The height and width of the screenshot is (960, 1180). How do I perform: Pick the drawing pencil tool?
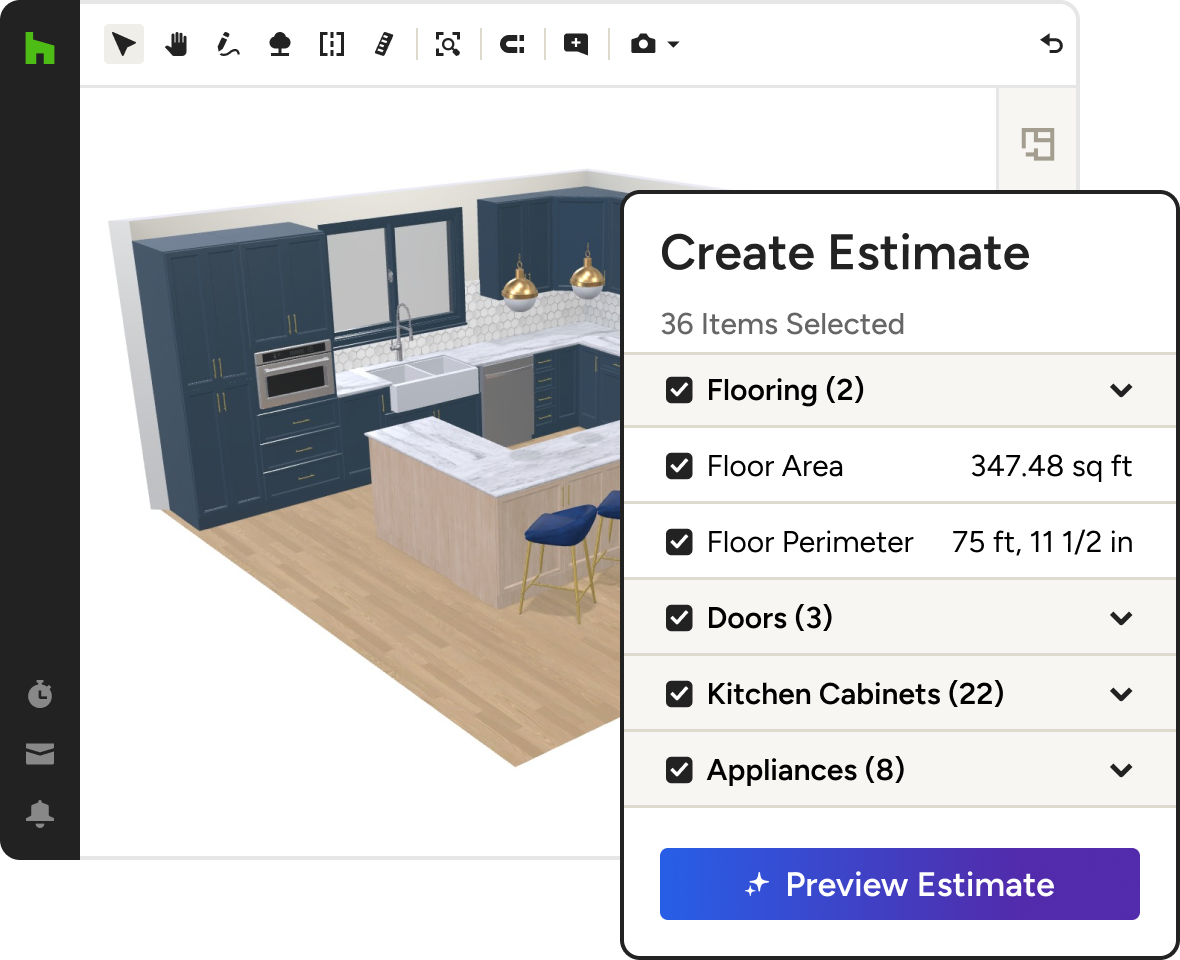pos(227,44)
